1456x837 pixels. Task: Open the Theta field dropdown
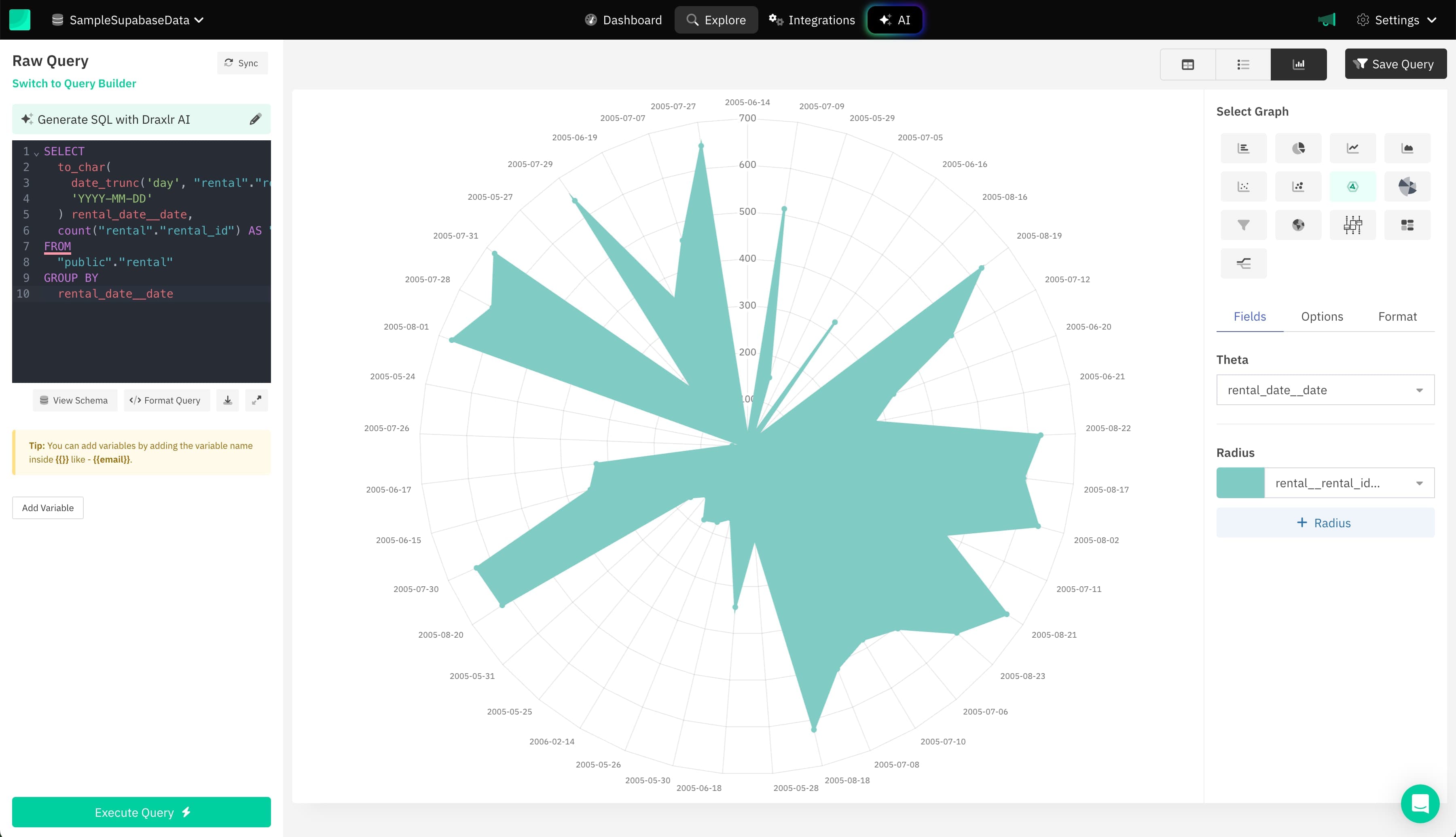(x=1325, y=390)
